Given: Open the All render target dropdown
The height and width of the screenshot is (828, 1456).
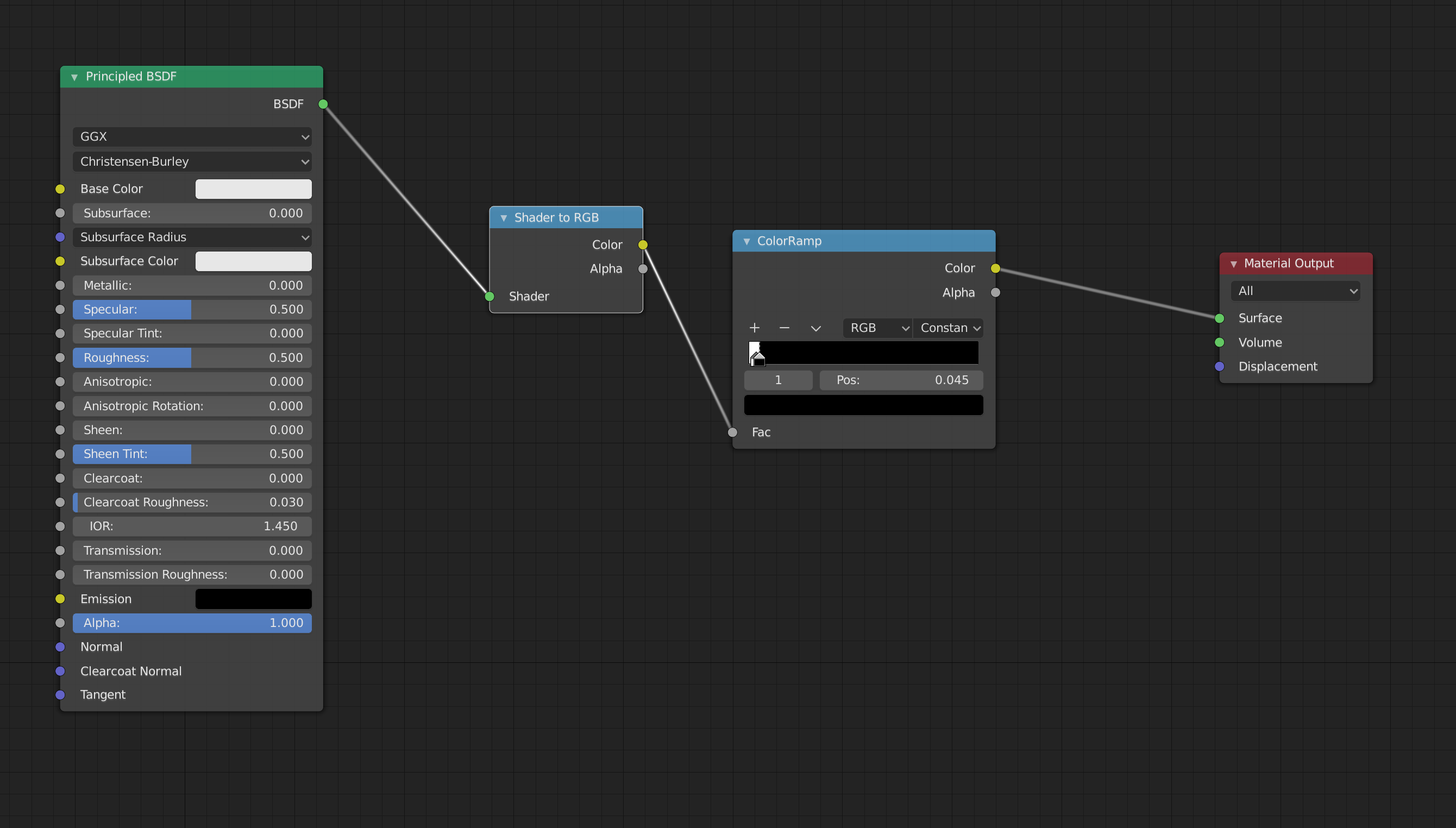Looking at the screenshot, I should click(1295, 291).
